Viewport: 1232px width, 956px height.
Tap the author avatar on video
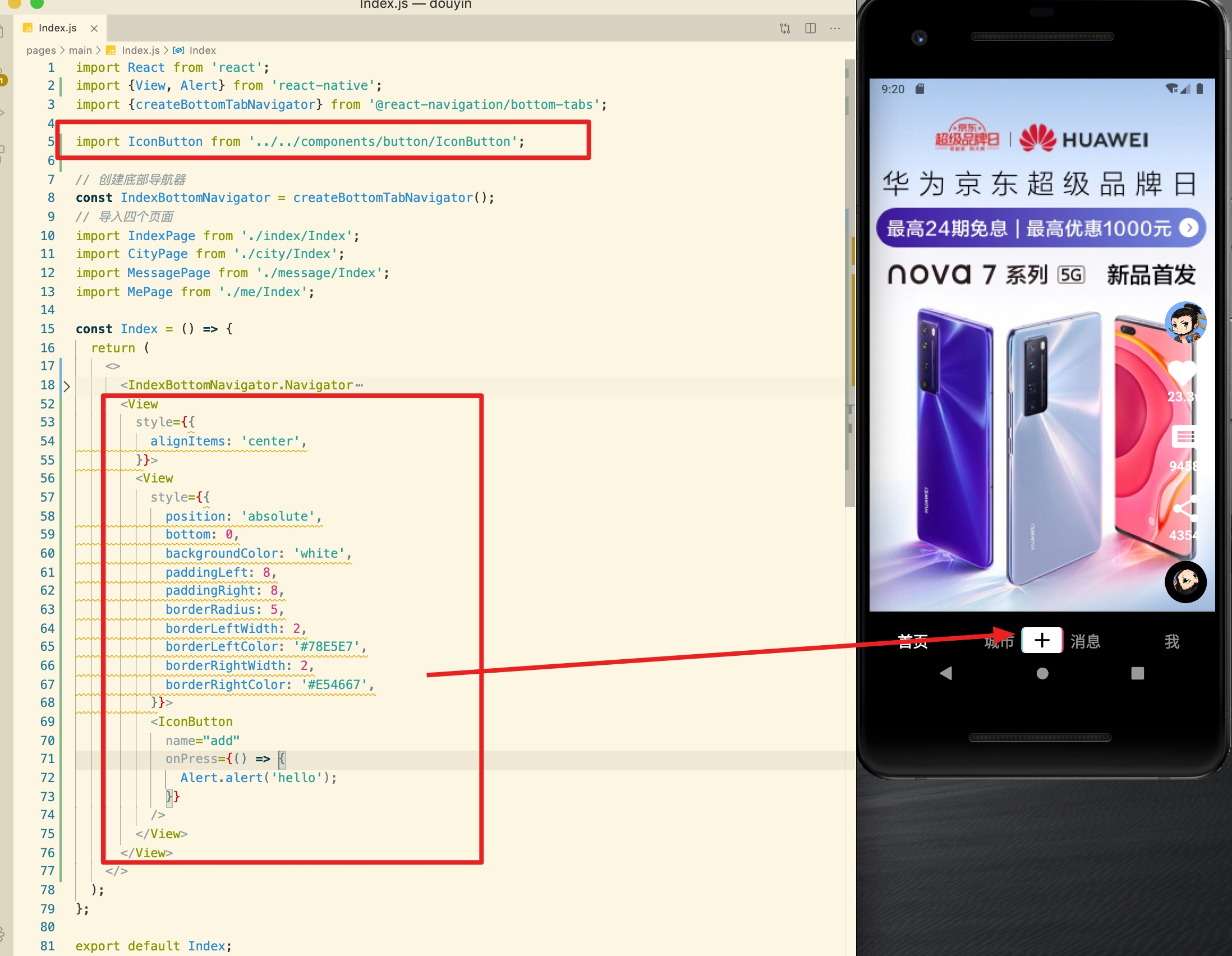(x=1185, y=323)
